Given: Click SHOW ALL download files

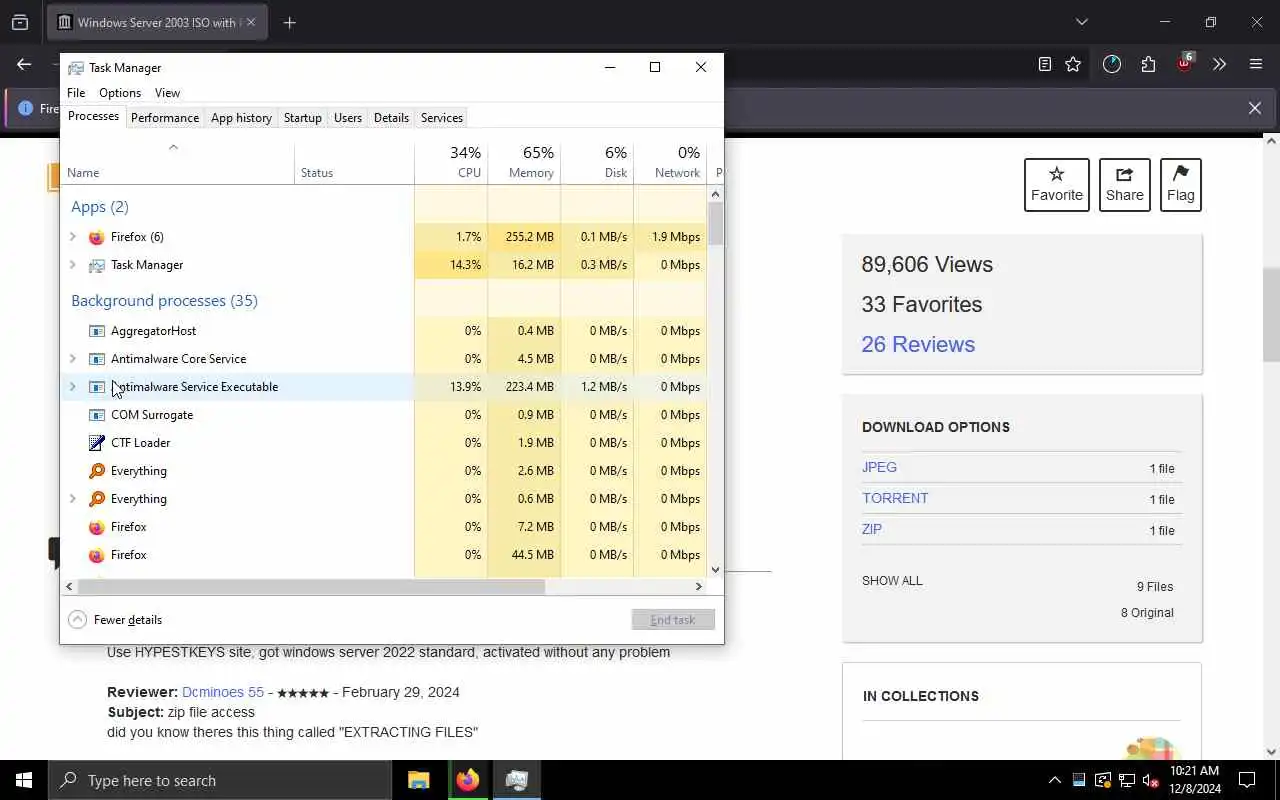Looking at the screenshot, I should tap(892, 581).
